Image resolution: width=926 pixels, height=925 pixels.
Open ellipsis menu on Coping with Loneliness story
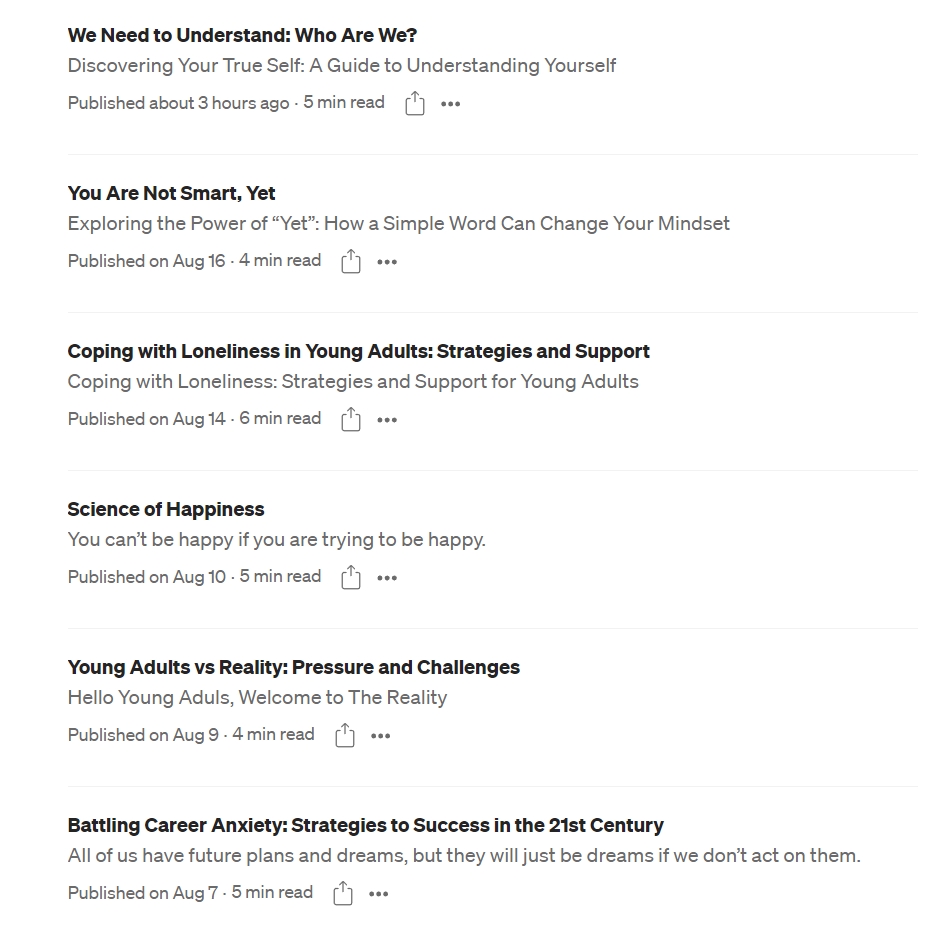tap(387, 420)
